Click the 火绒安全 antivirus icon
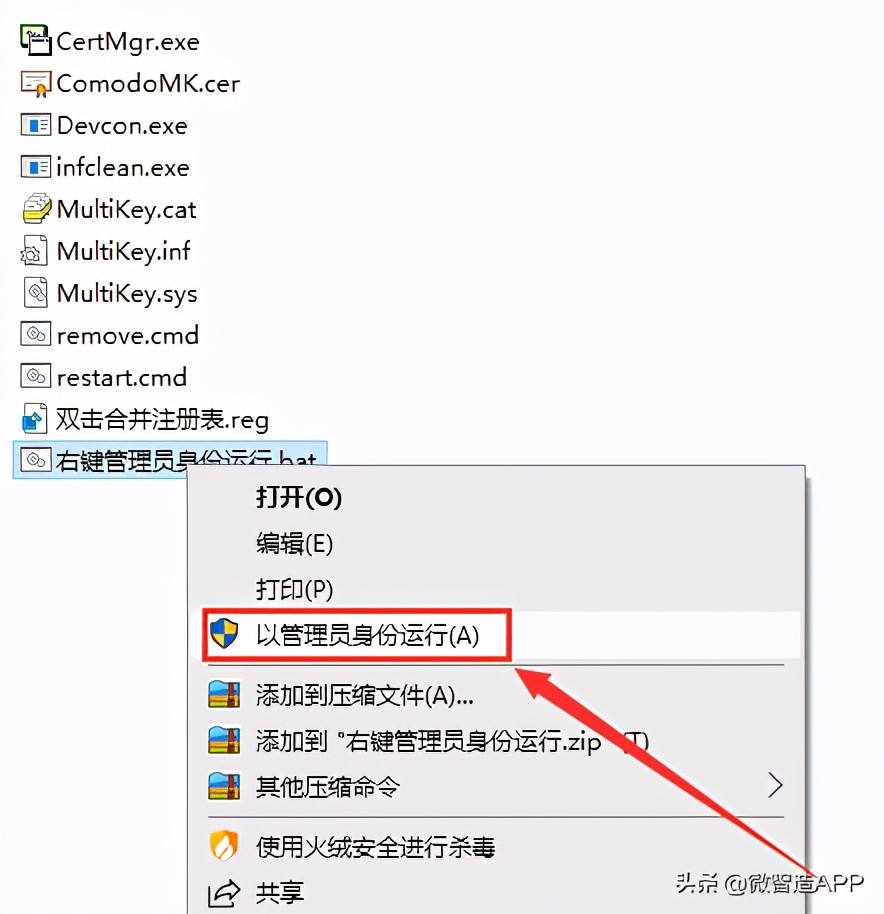Screen dimensions: 884x914 click(224, 845)
